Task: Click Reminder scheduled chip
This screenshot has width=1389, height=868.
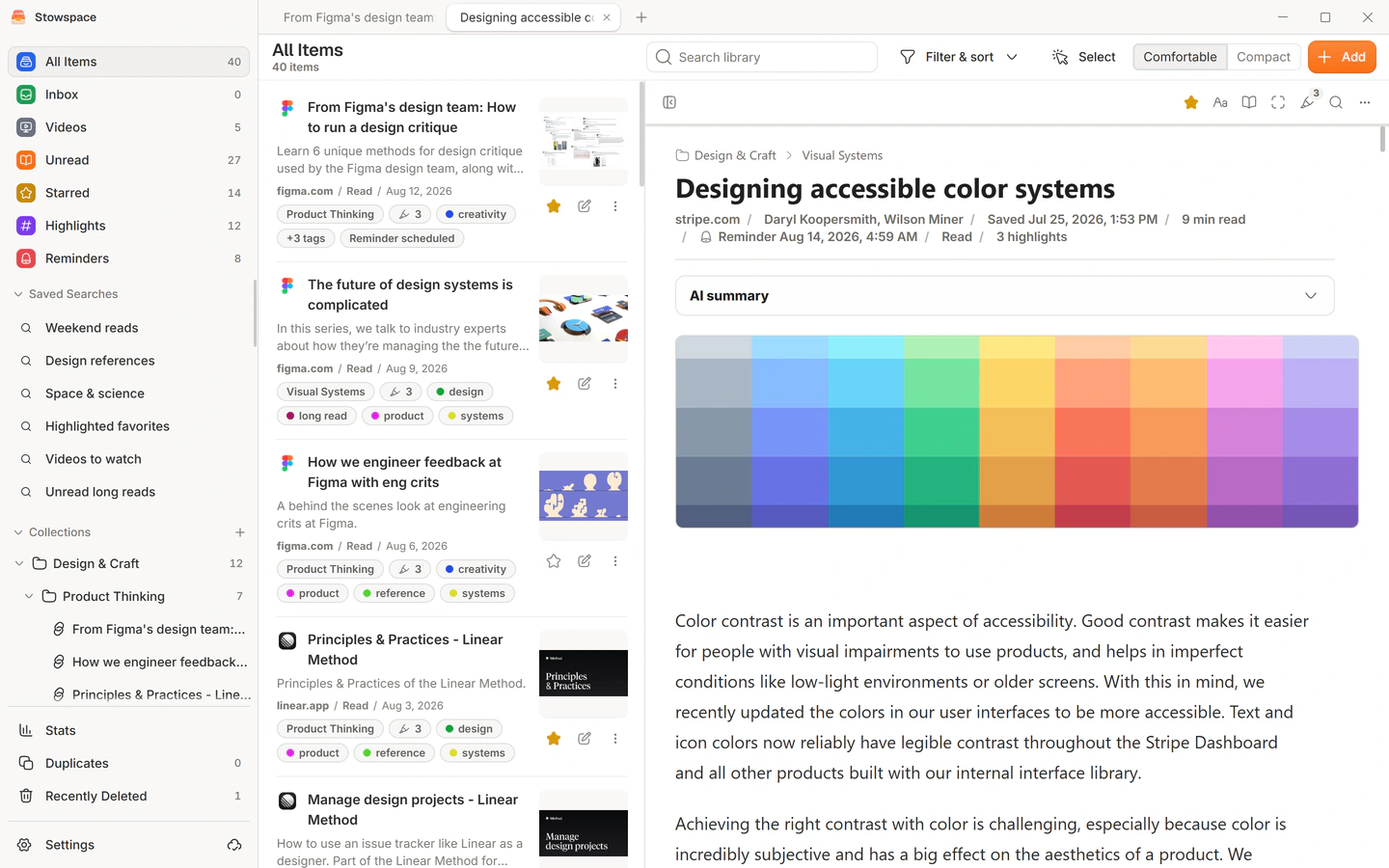Action: coord(401,238)
